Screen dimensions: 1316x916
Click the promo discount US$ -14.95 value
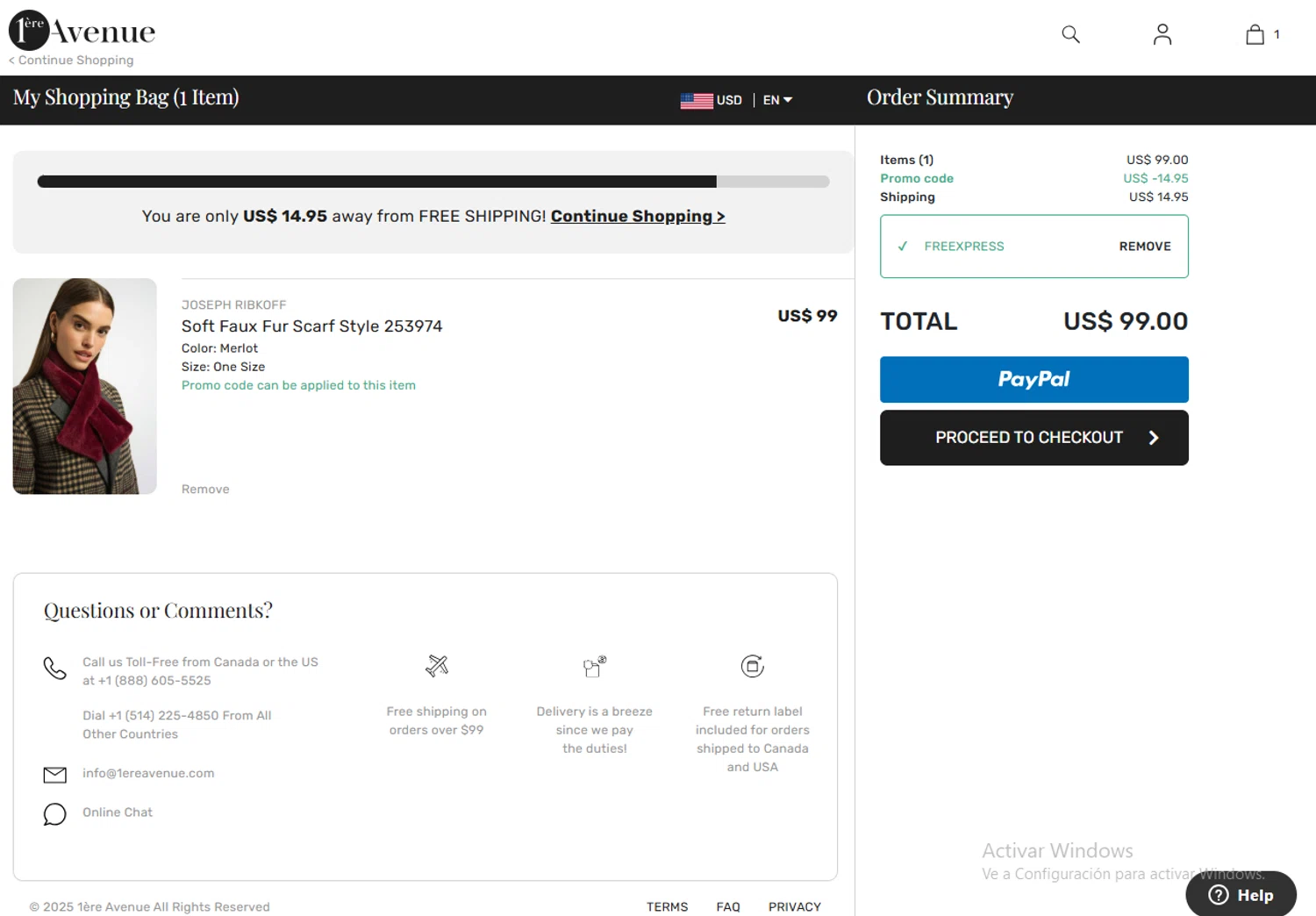[x=1155, y=178]
